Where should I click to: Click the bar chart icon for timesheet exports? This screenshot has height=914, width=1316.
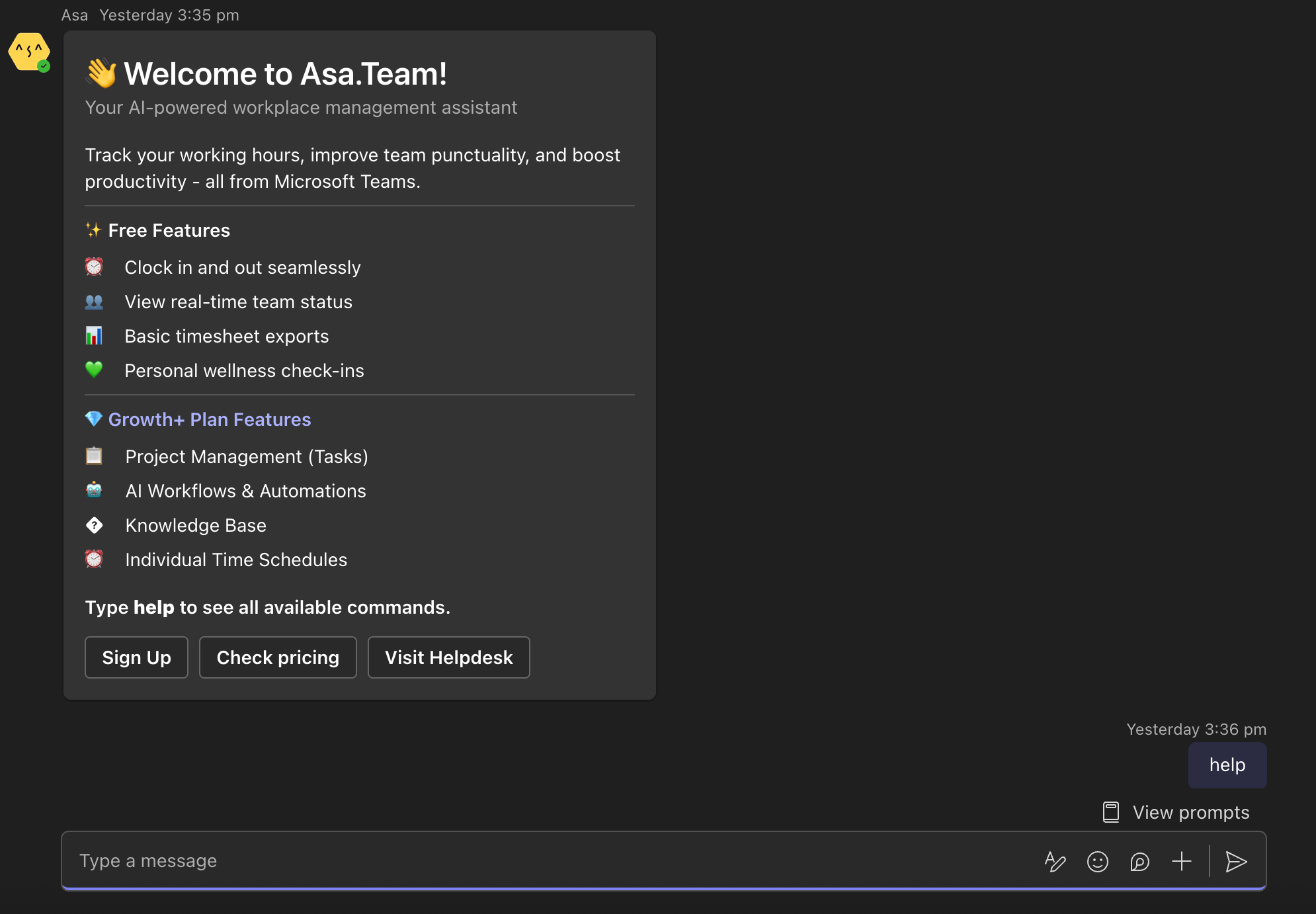pyautogui.click(x=94, y=336)
